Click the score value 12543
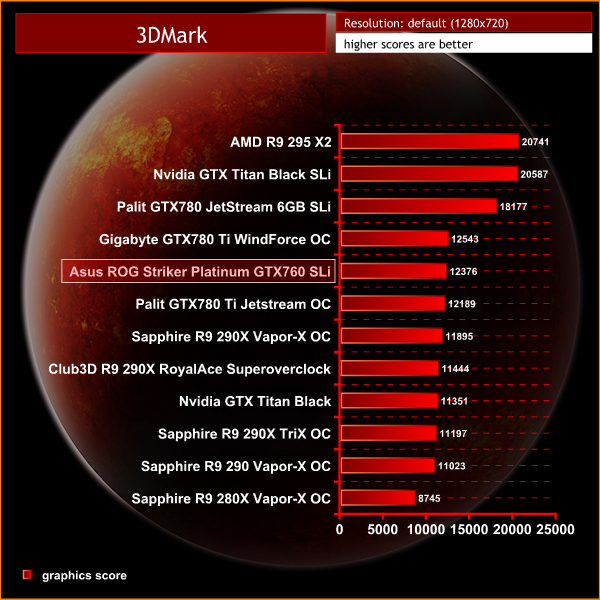The height and width of the screenshot is (600, 600). (465, 239)
